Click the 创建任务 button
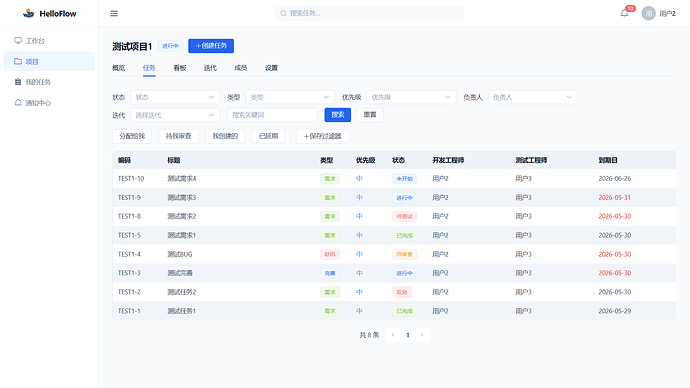The width and height of the screenshot is (690, 388). click(x=211, y=46)
